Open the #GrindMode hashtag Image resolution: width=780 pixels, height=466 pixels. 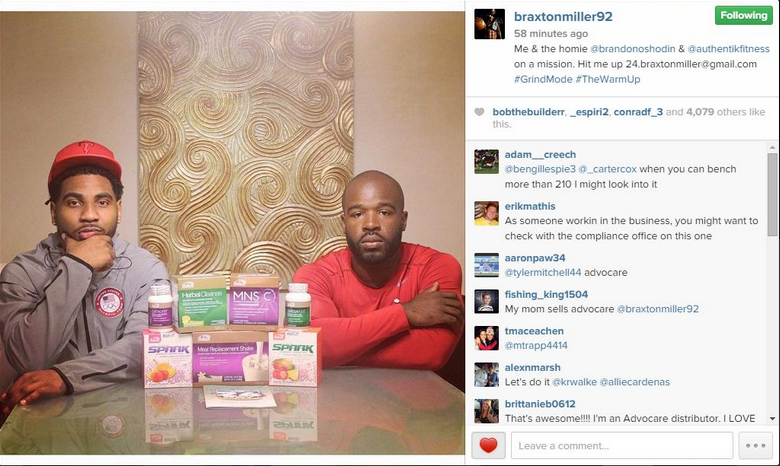point(543,79)
